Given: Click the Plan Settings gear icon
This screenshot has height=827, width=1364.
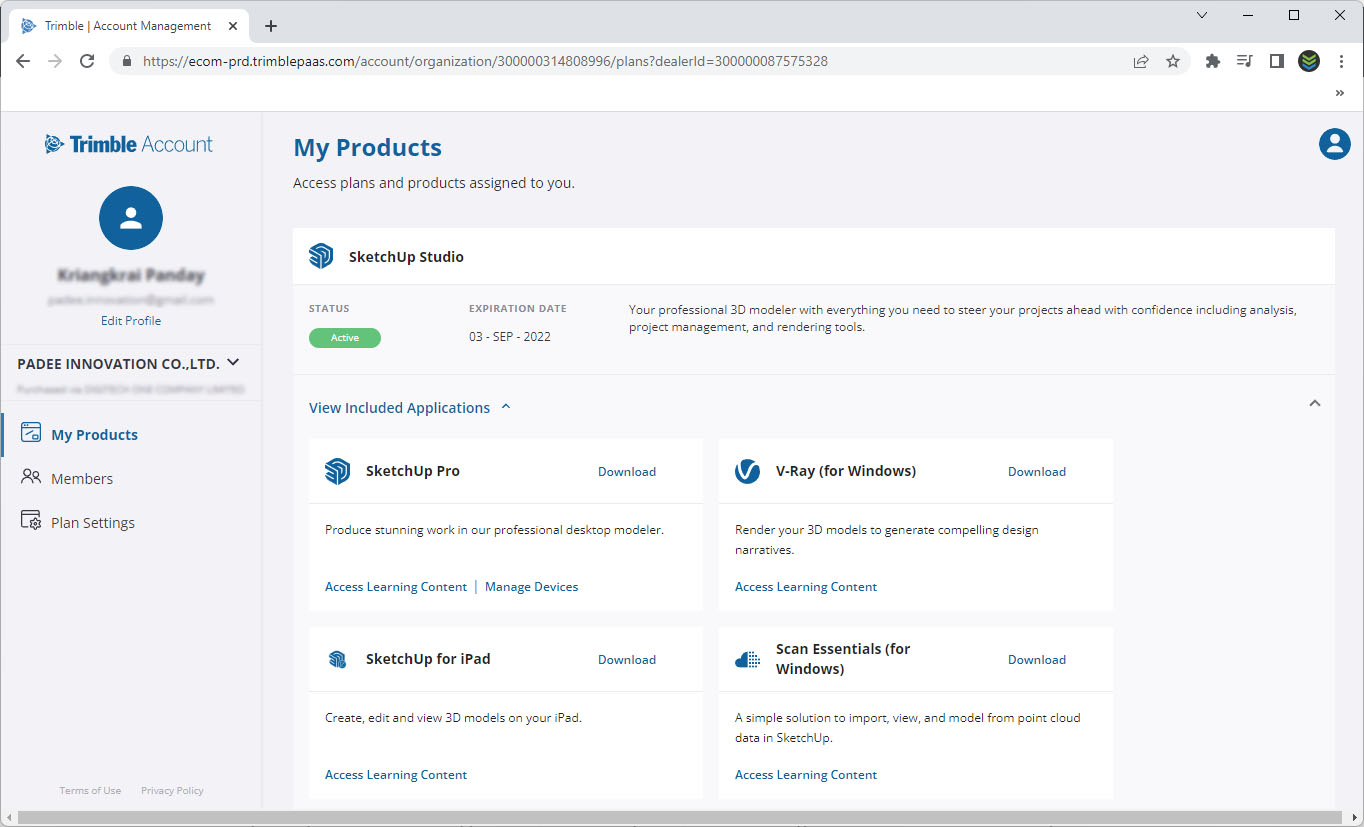Looking at the screenshot, I should [31, 521].
